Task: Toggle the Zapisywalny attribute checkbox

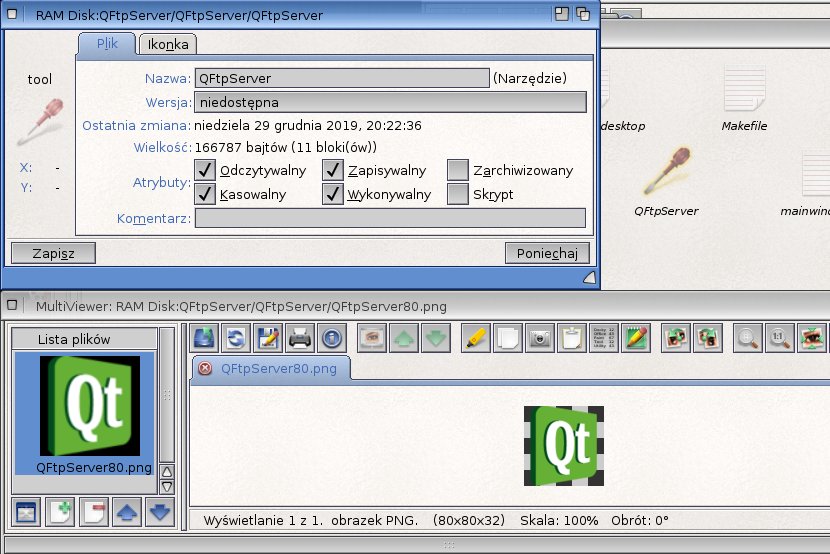Action: pyautogui.click(x=332, y=170)
